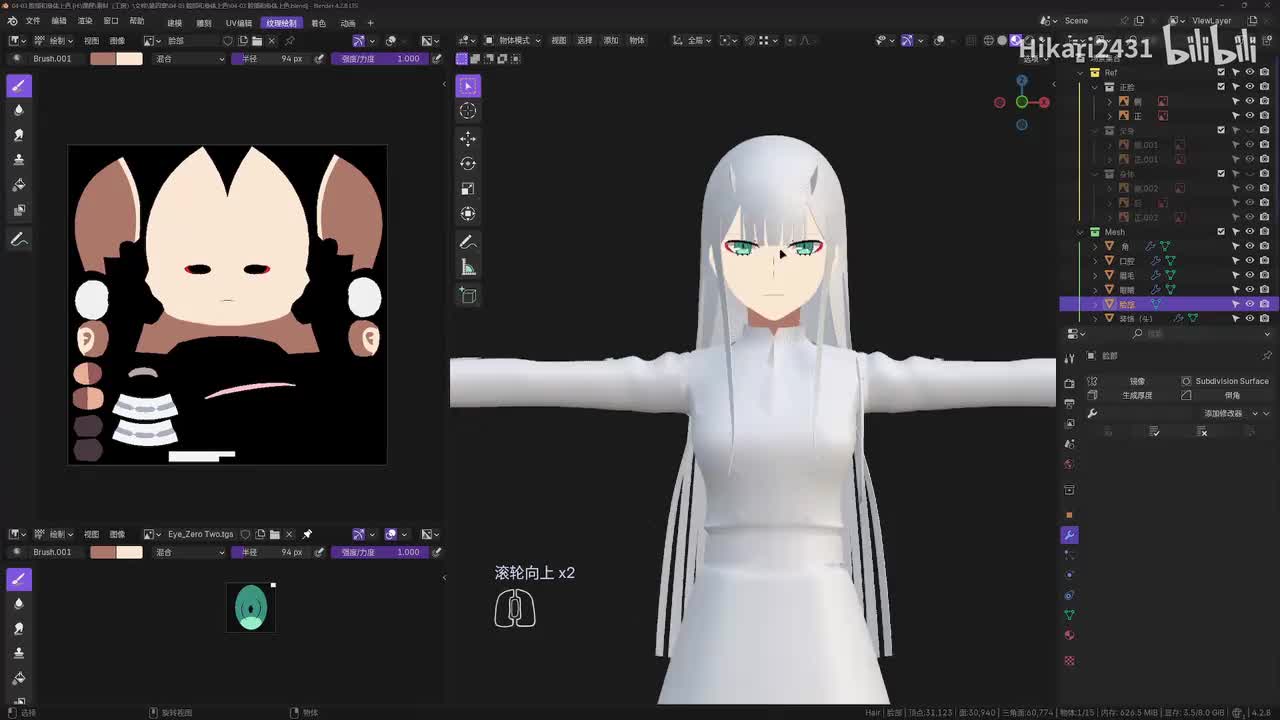Activate the Rotate tool in 3D viewport
This screenshot has height=720, width=1280.
tap(467, 163)
